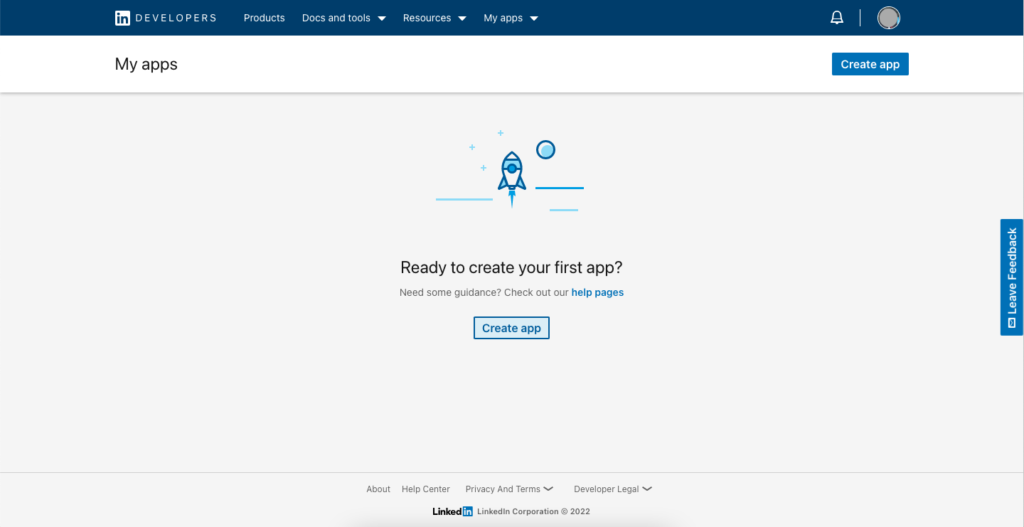1024x527 pixels.
Task: Open the notifications bell icon
Action: [x=837, y=18]
